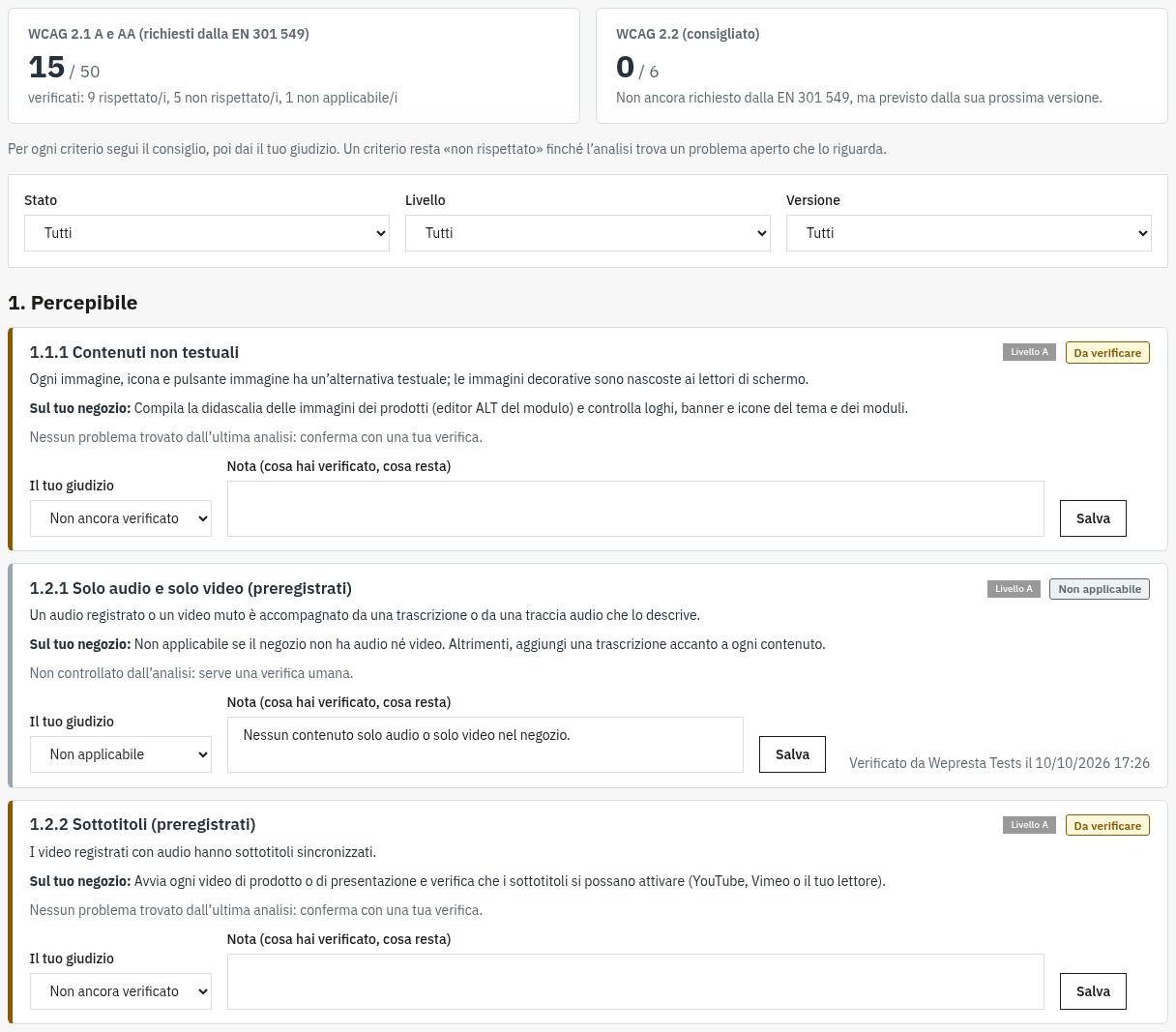Click 'Il tuo giudizio' label in criterion 1.2.1
The width and height of the screenshot is (1176, 1032).
72,722
